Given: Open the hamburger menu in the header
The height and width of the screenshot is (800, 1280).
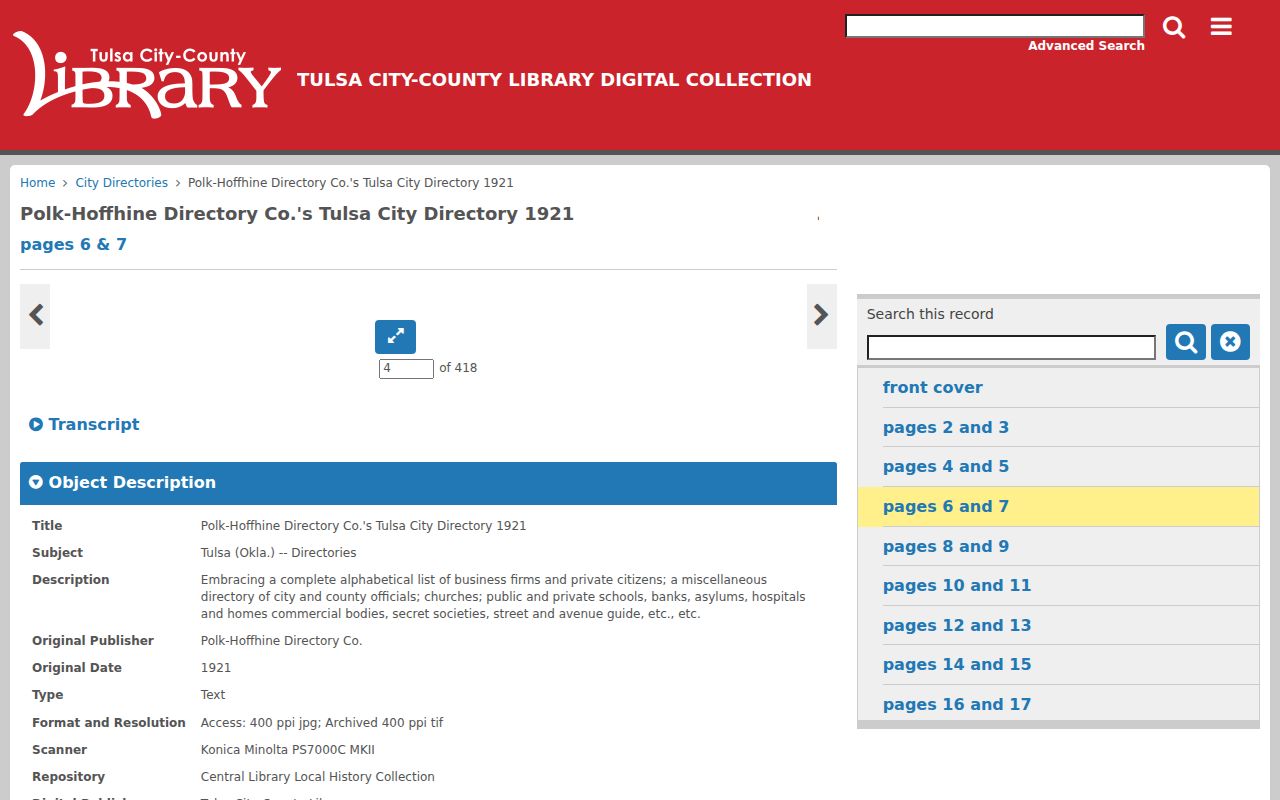Looking at the screenshot, I should pos(1221,27).
